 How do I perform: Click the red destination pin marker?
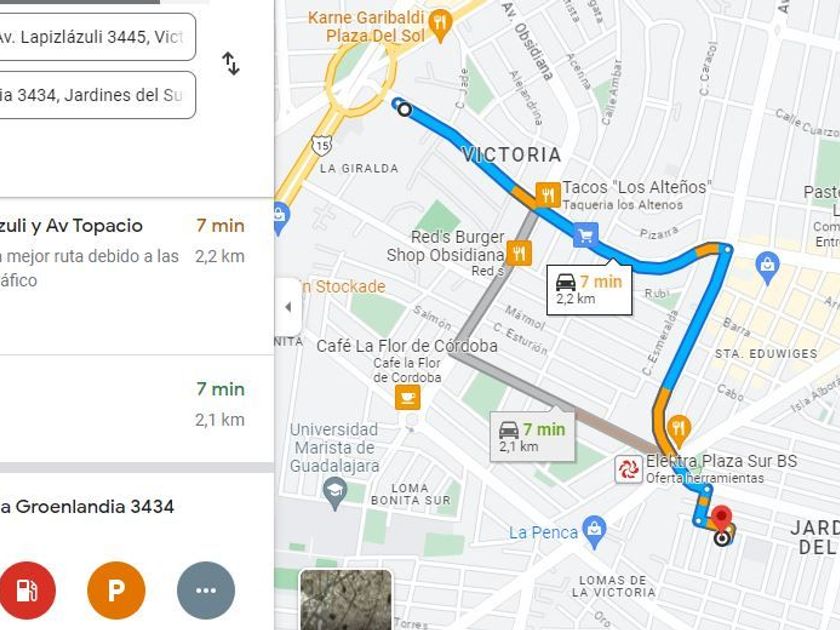click(722, 519)
